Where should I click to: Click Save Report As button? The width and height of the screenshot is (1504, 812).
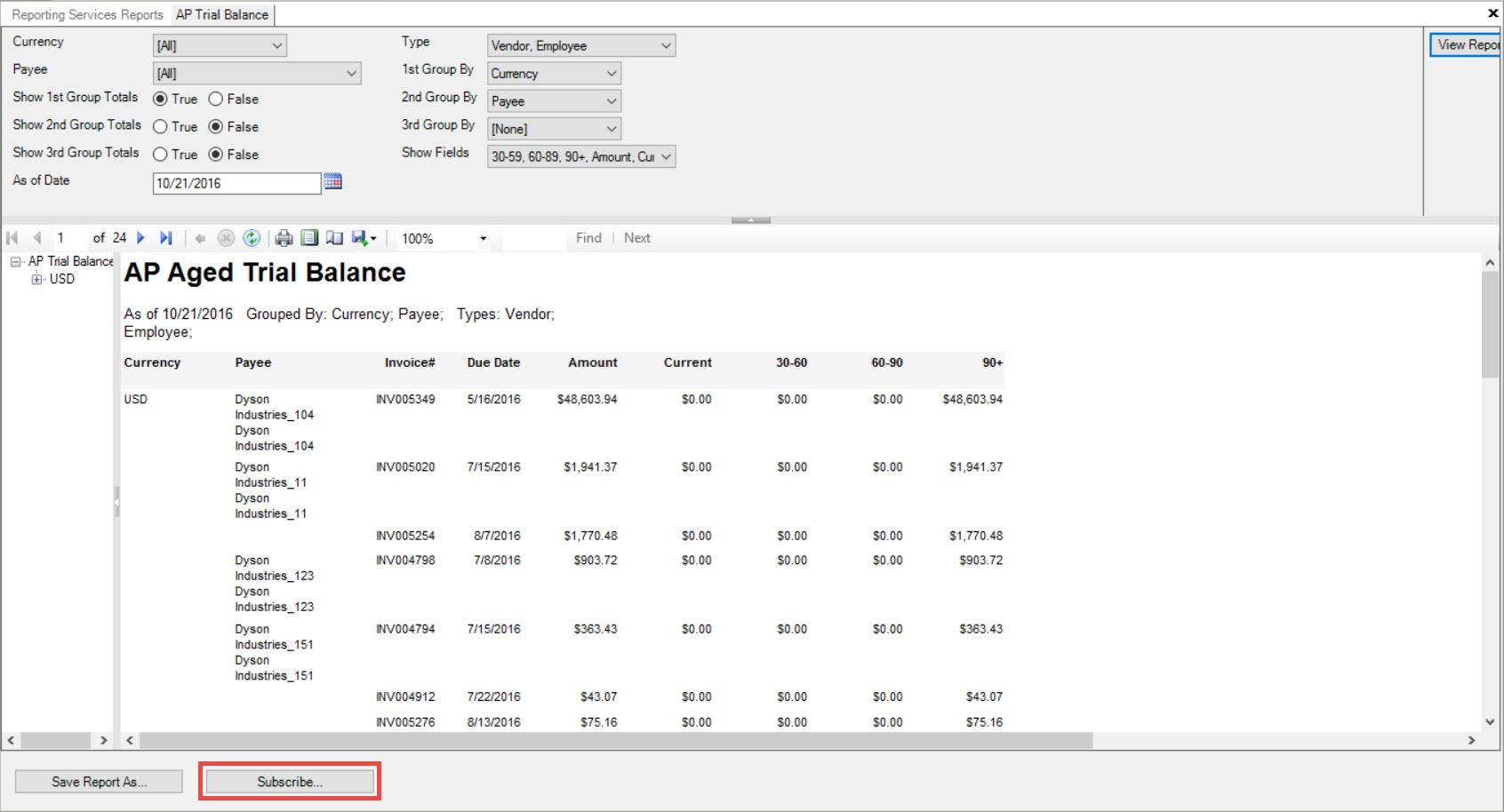click(x=99, y=782)
